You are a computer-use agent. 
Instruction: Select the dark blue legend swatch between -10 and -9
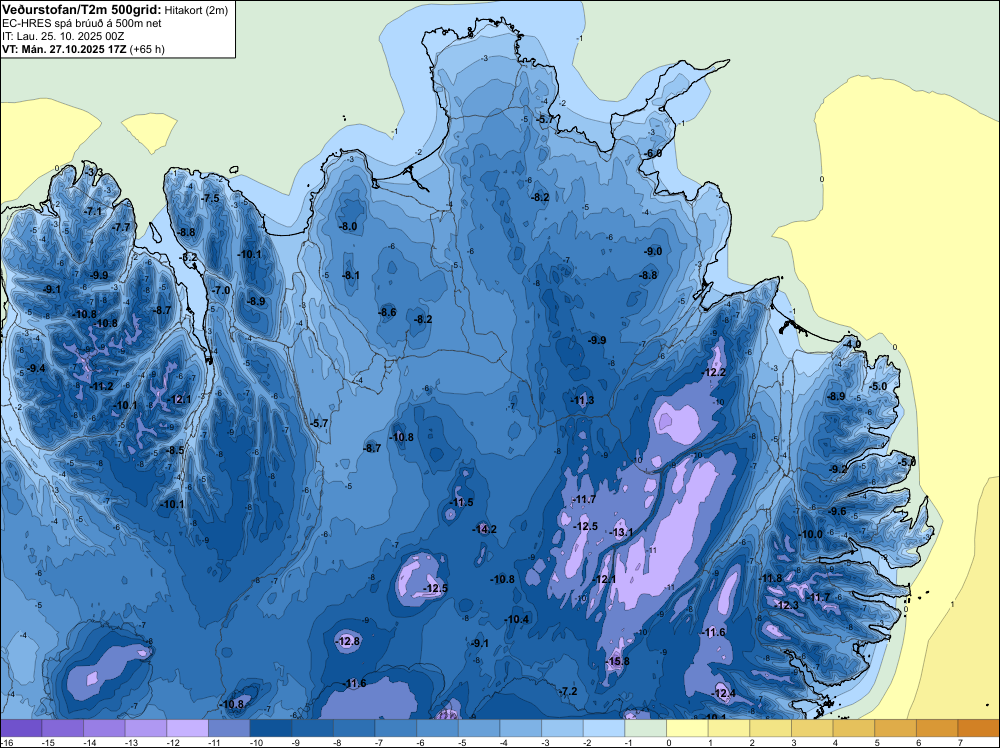[x=271, y=728]
